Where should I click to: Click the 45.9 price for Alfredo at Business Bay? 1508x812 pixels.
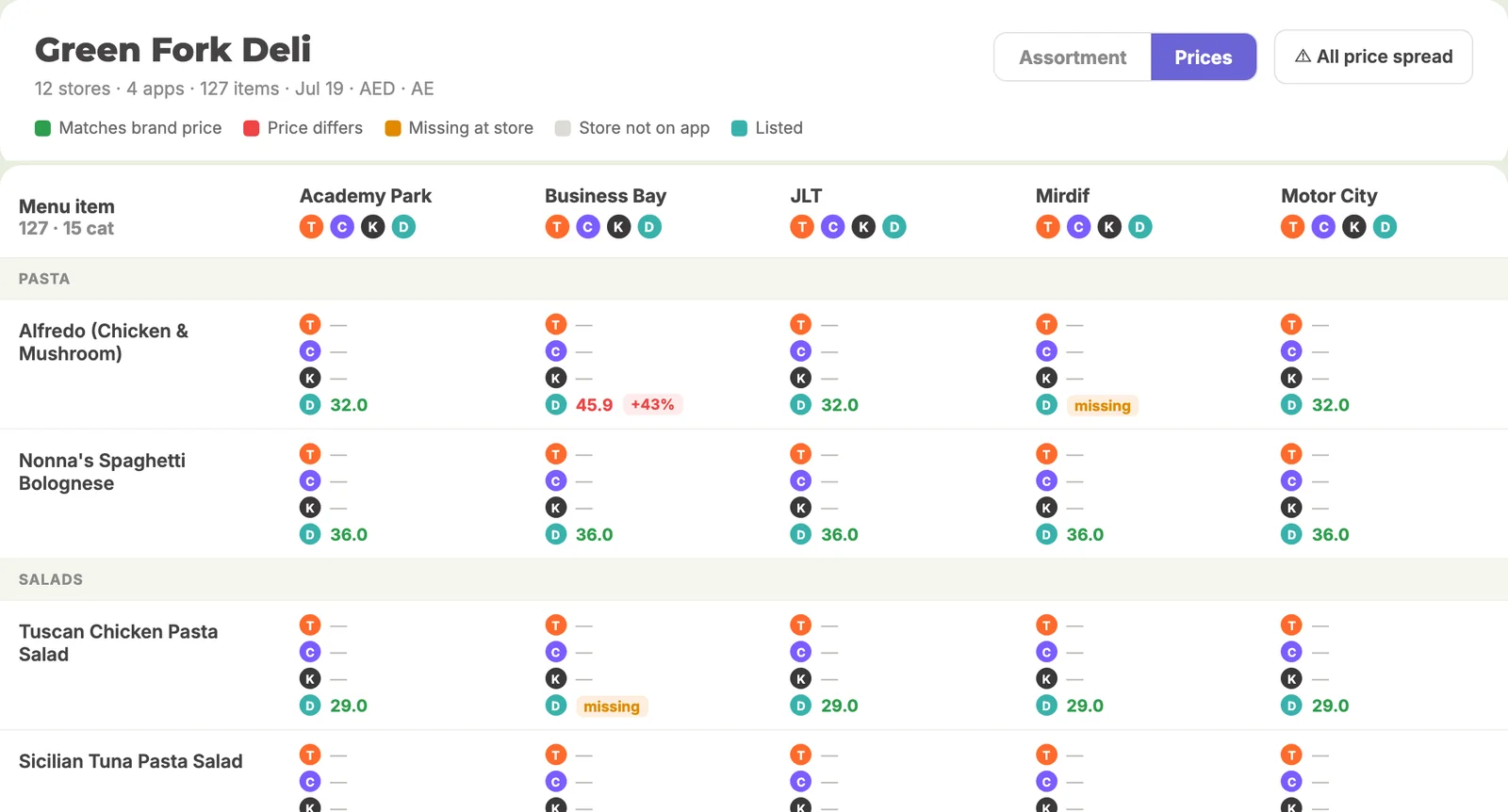pyautogui.click(x=594, y=405)
